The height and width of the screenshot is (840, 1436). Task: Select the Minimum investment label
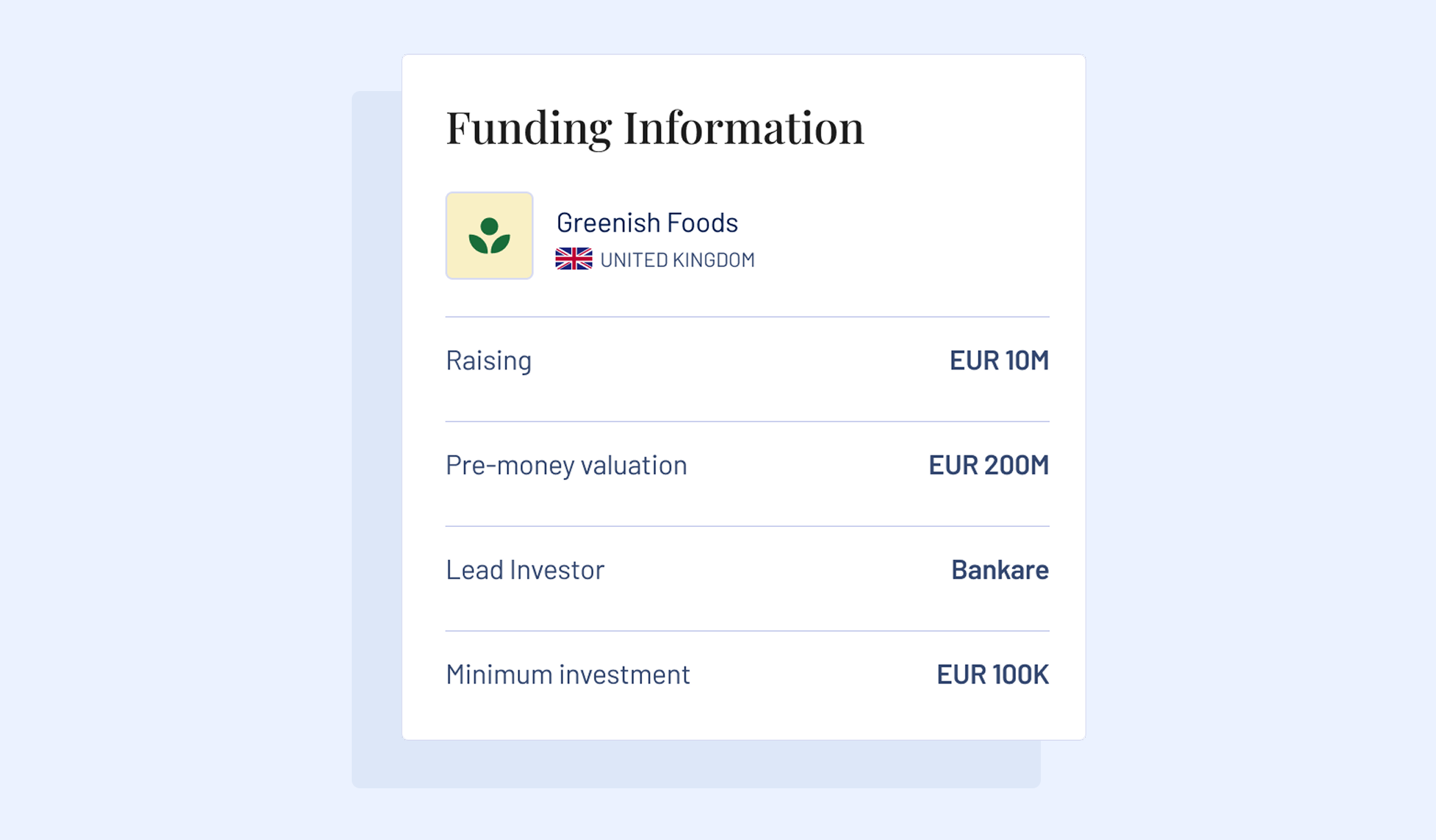568,674
